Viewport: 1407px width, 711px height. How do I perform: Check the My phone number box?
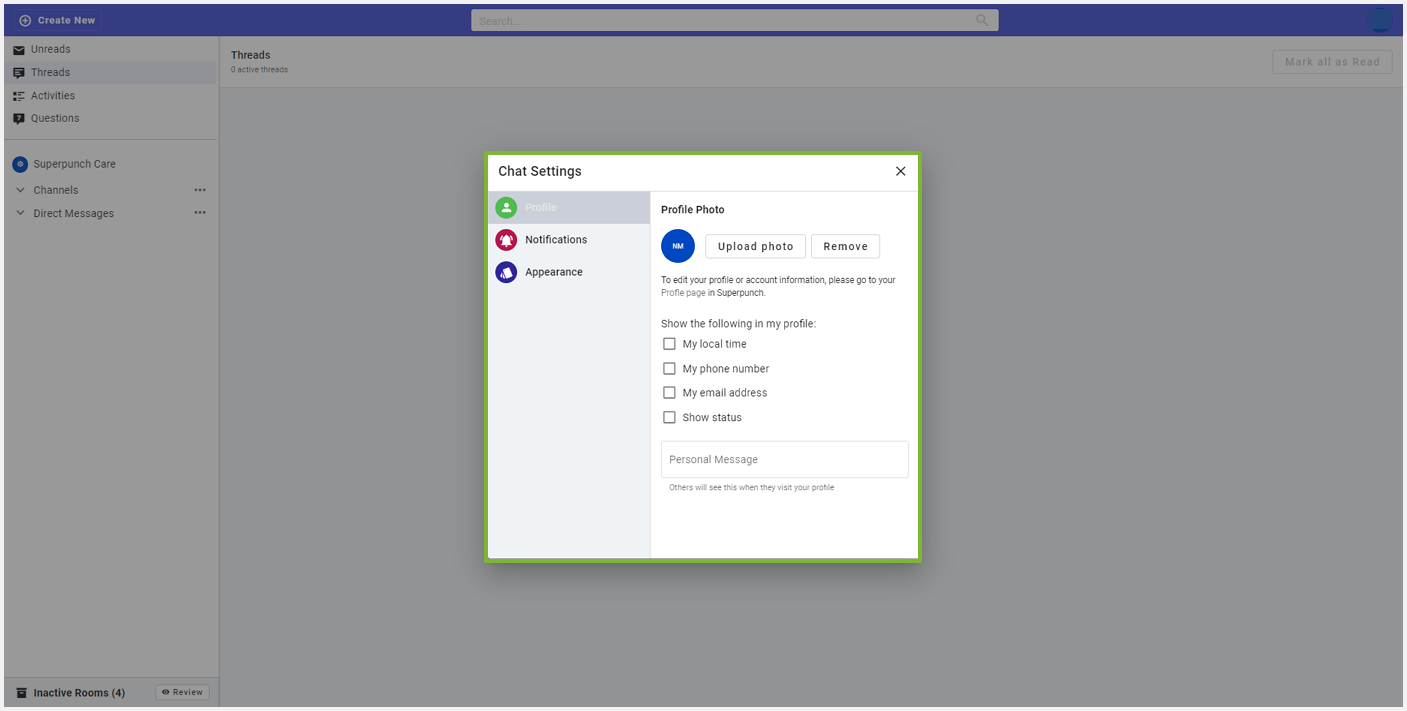670,369
